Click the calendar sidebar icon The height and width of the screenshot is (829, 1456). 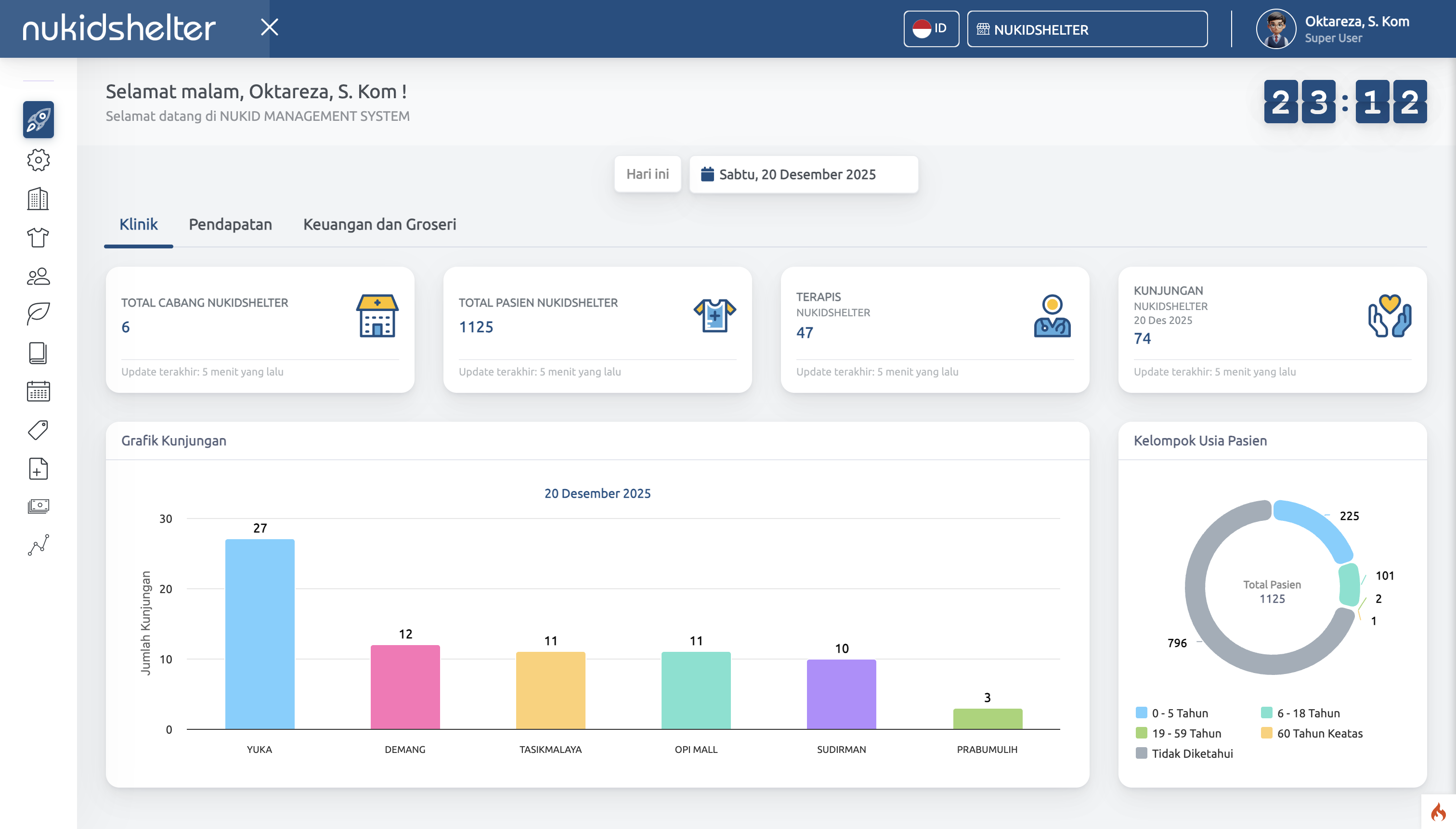(38, 392)
